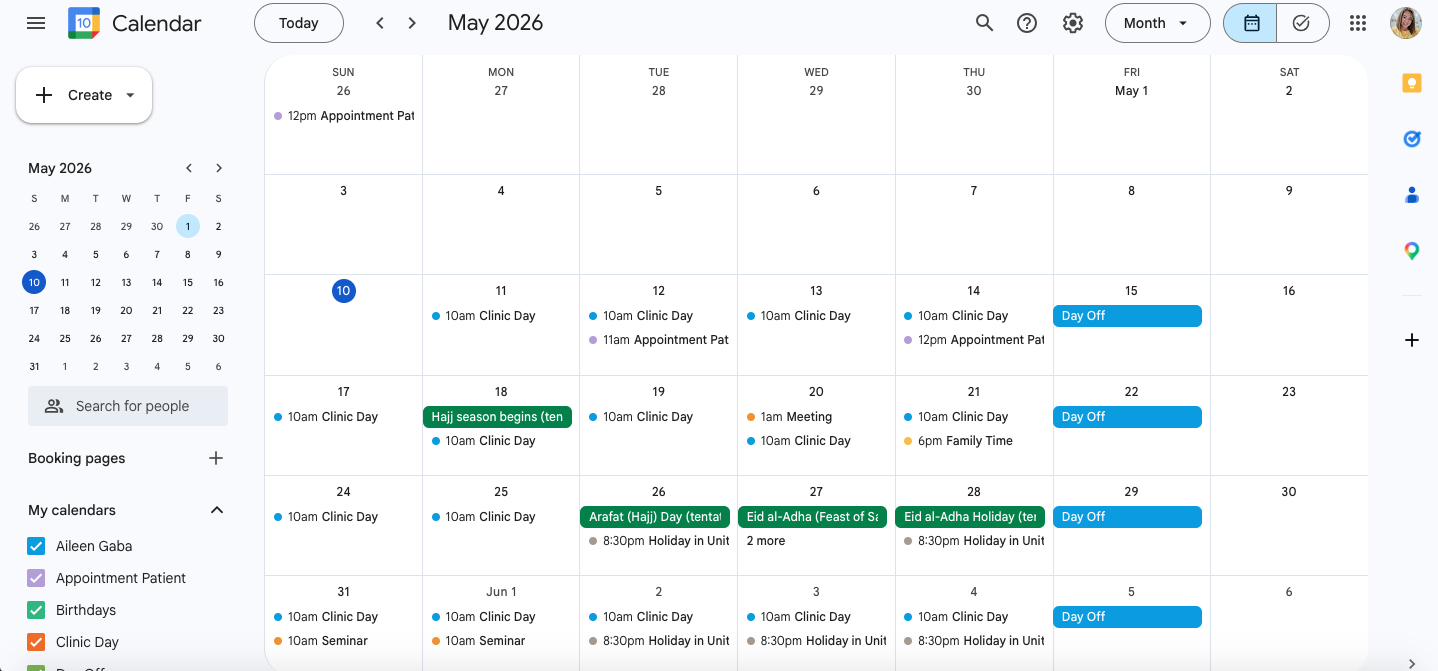This screenshot has height=671, width=1438.
Task: Open the support help icon
Action: pyautogui.click(x=1027, y=23)
